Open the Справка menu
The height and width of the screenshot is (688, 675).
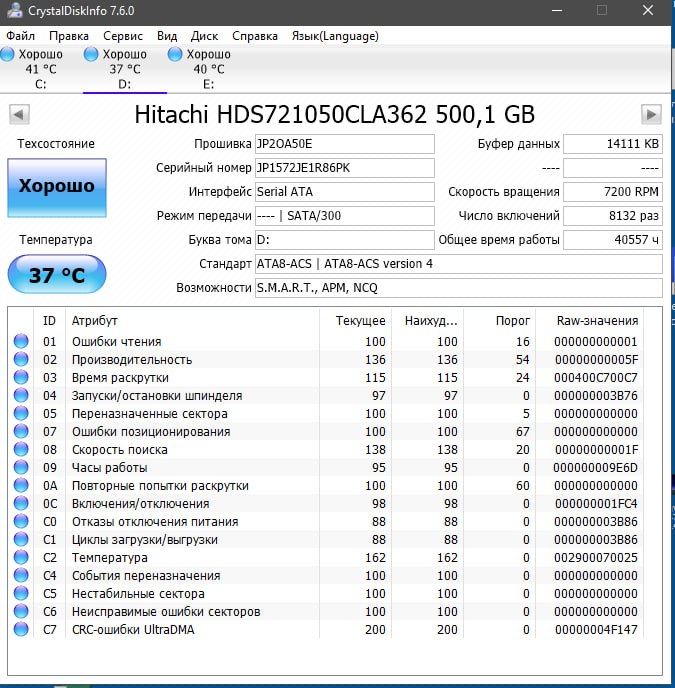pos(255,36)
